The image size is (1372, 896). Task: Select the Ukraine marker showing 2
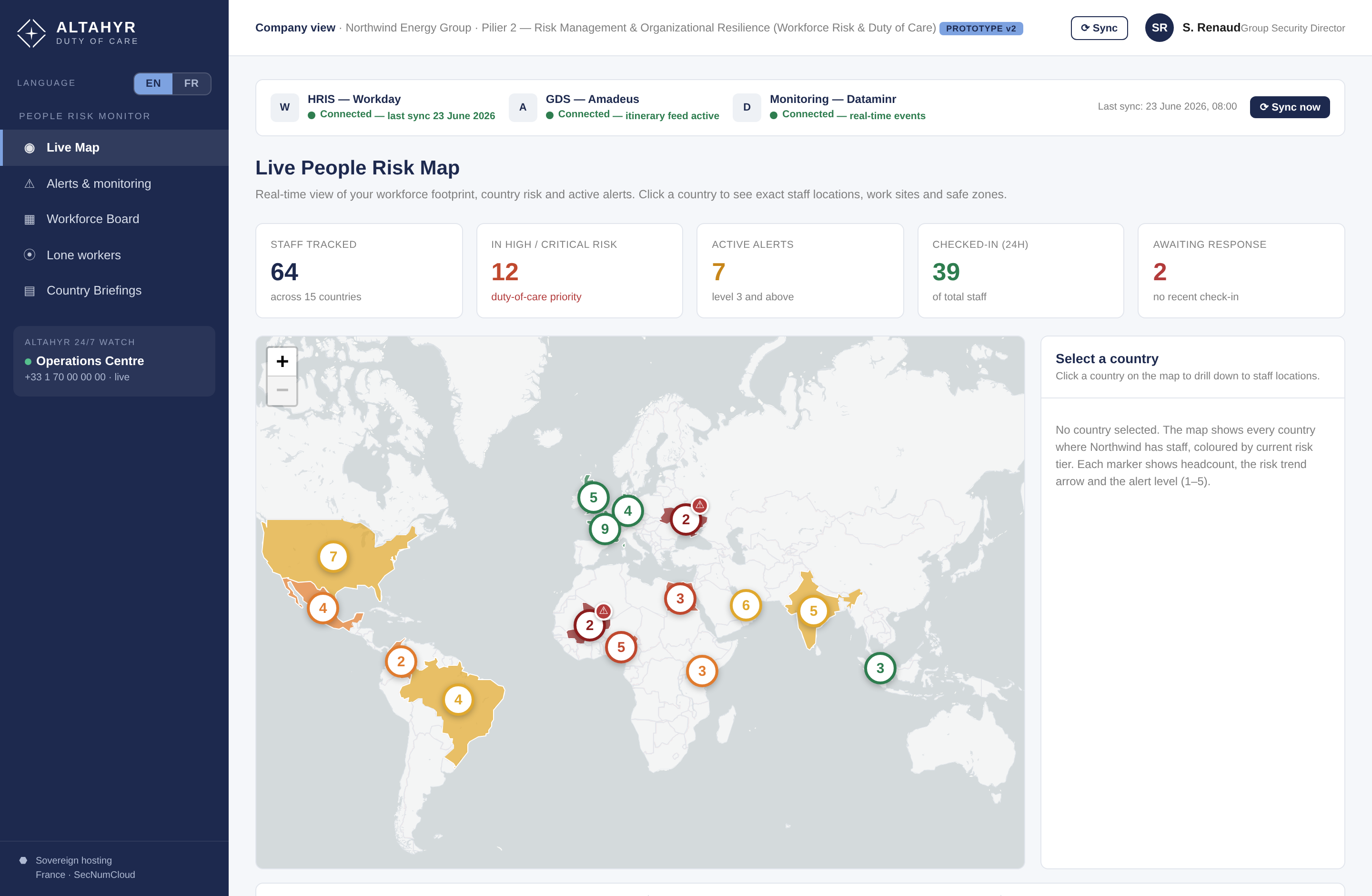coord(686,519)
